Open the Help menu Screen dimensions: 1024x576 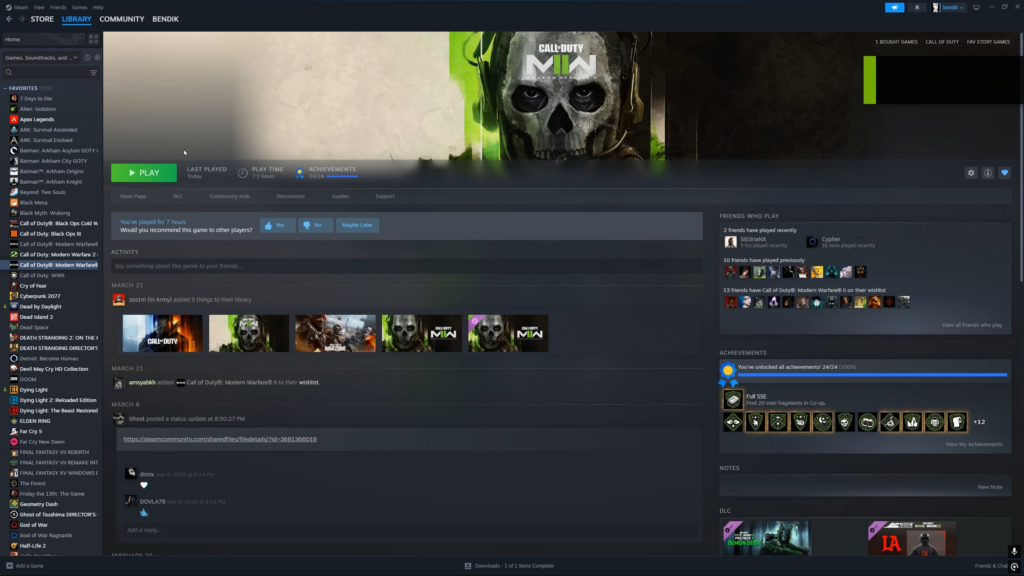click(98, 7)
